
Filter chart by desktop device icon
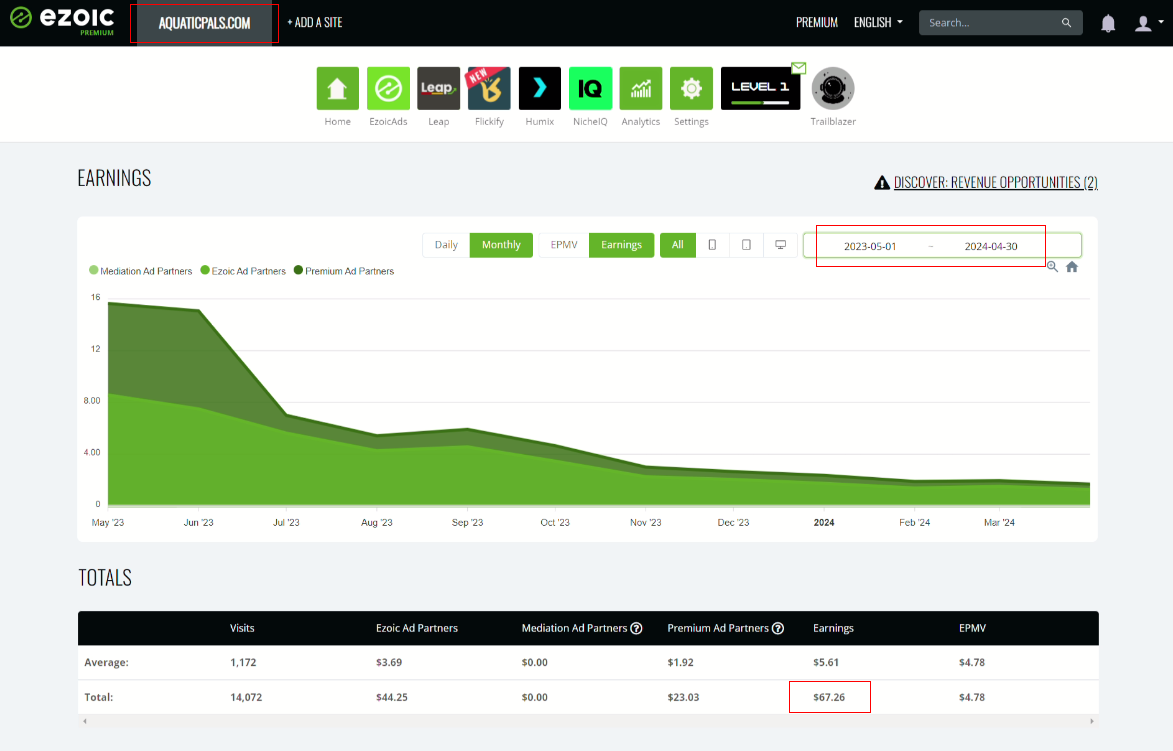coord(780,245)
